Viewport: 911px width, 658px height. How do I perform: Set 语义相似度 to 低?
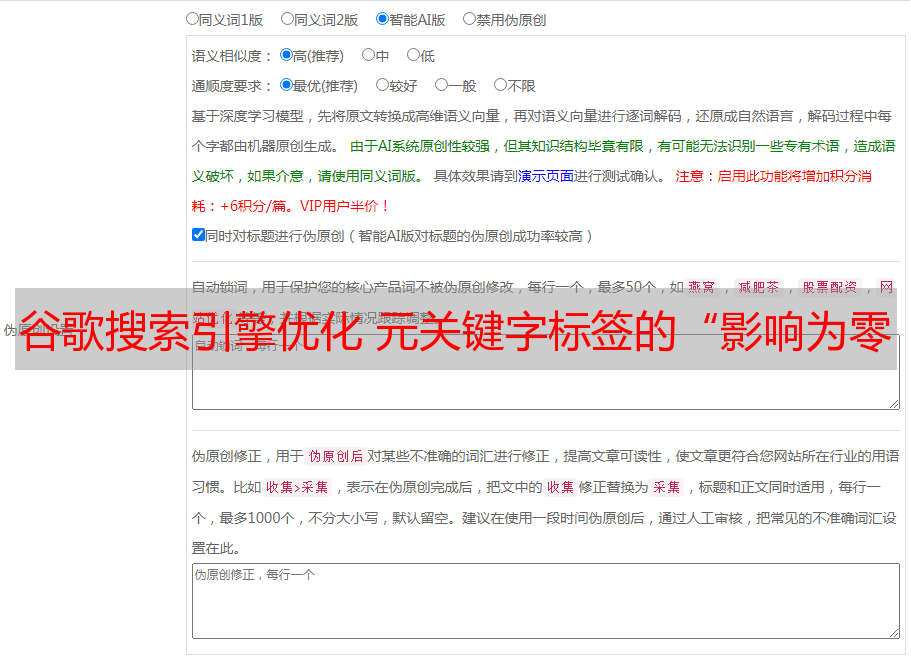[413, 55]
